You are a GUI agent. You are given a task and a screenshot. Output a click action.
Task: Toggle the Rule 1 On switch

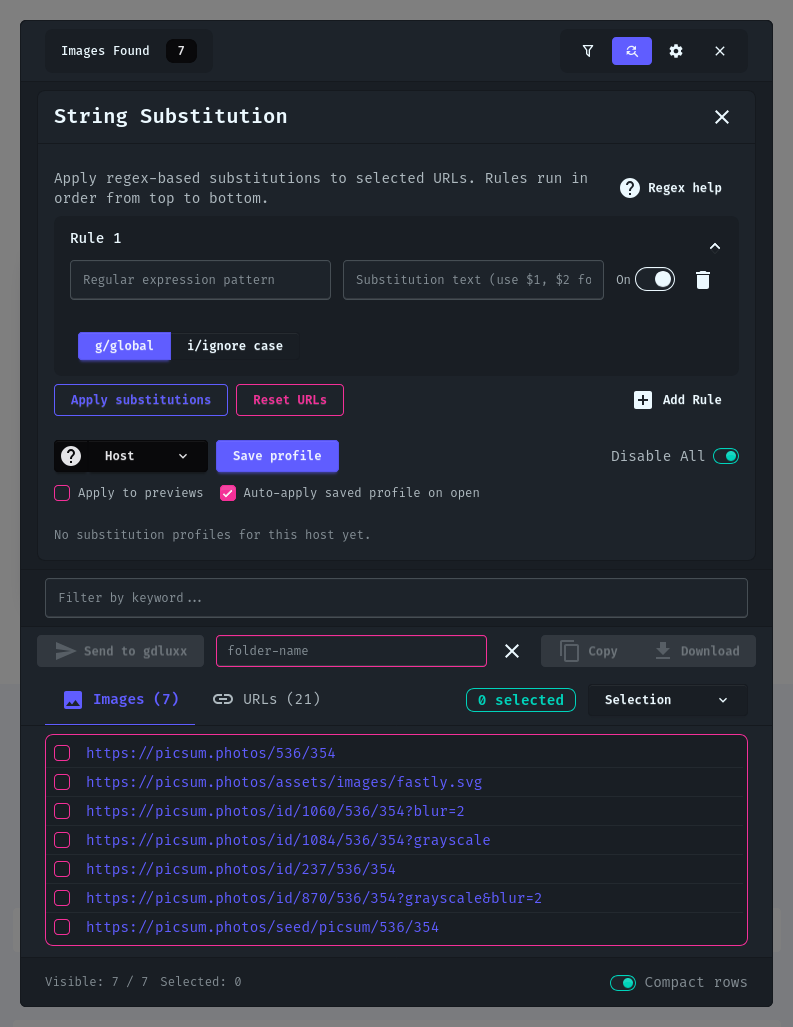click(x=655, y=280)
